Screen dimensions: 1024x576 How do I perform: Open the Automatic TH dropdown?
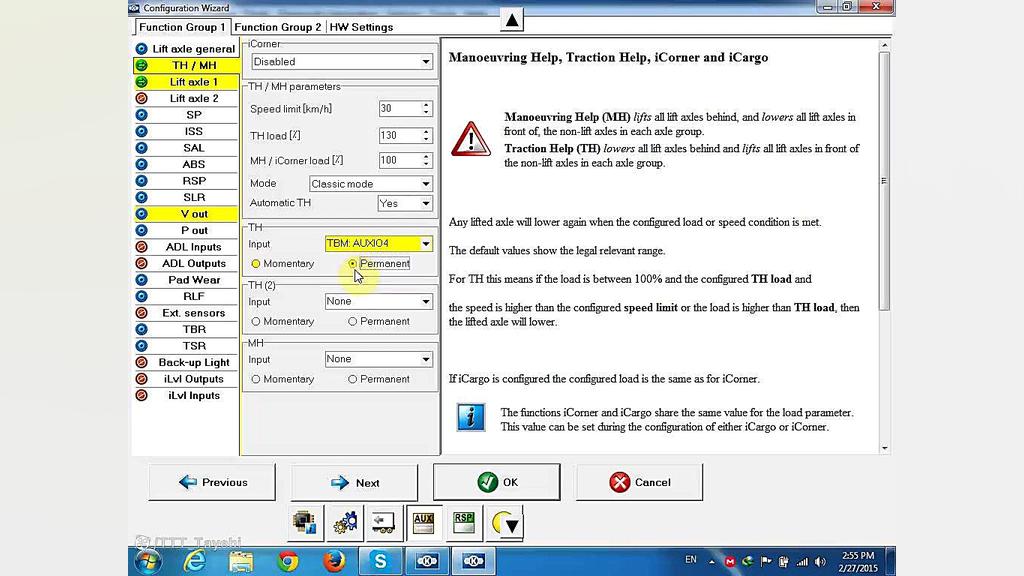pyautogui.click(x=405, y=203)
